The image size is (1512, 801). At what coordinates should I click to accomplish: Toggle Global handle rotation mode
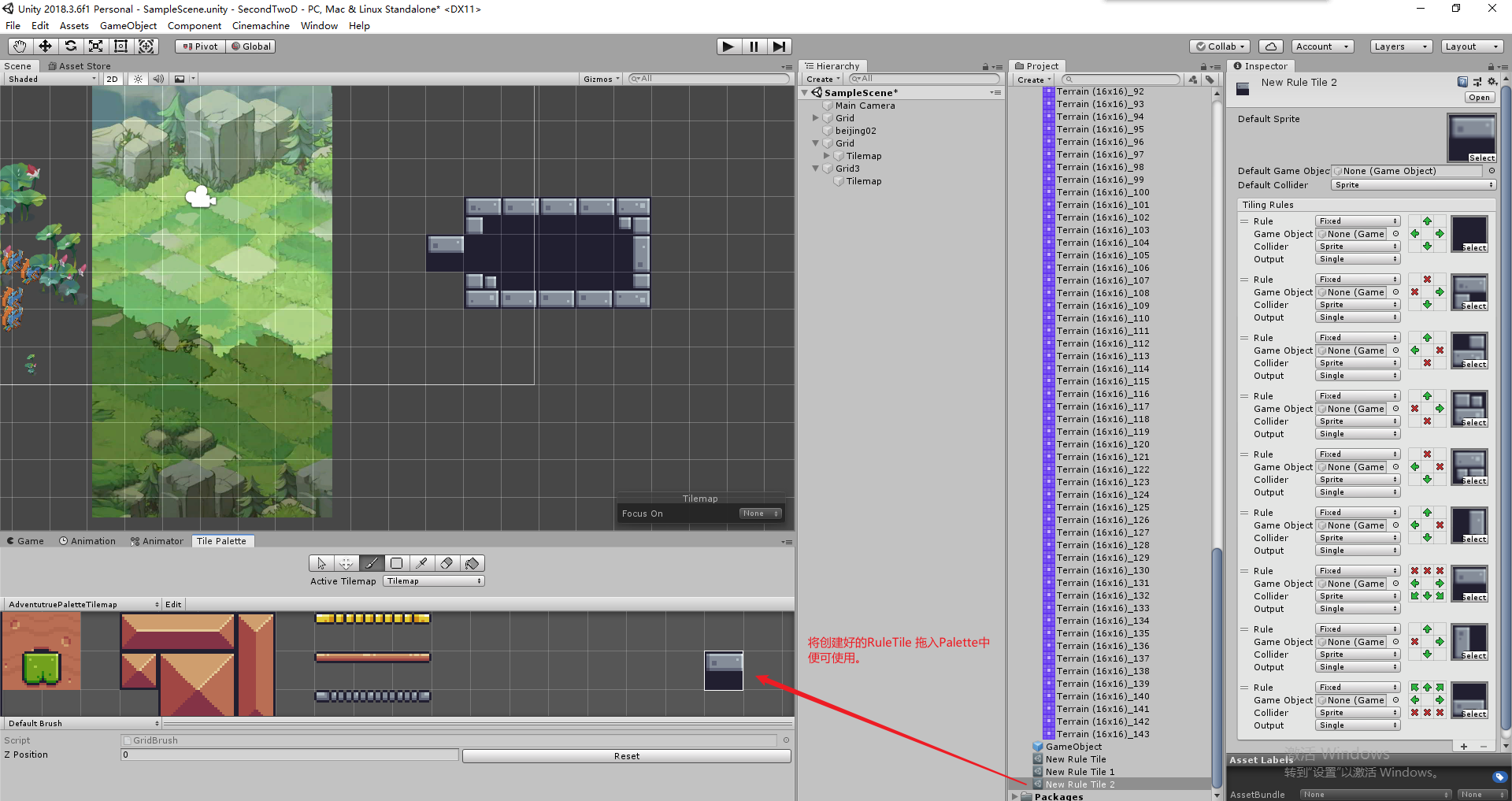(251, 46)
